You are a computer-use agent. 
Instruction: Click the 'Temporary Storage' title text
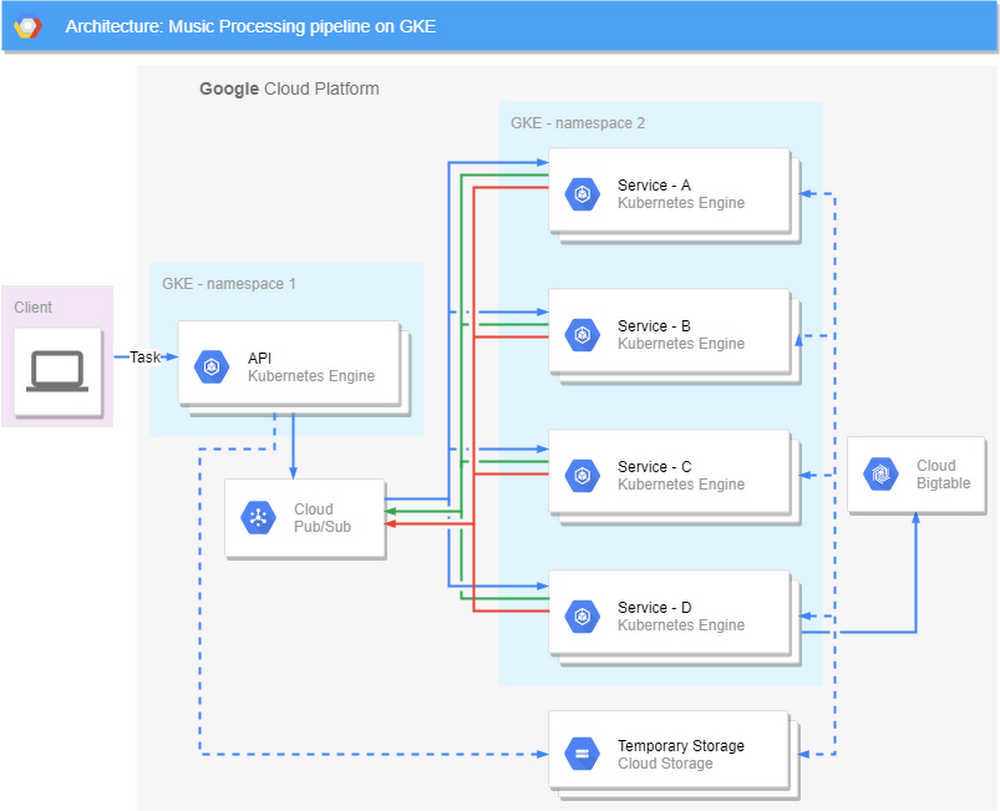click(680, 746)
